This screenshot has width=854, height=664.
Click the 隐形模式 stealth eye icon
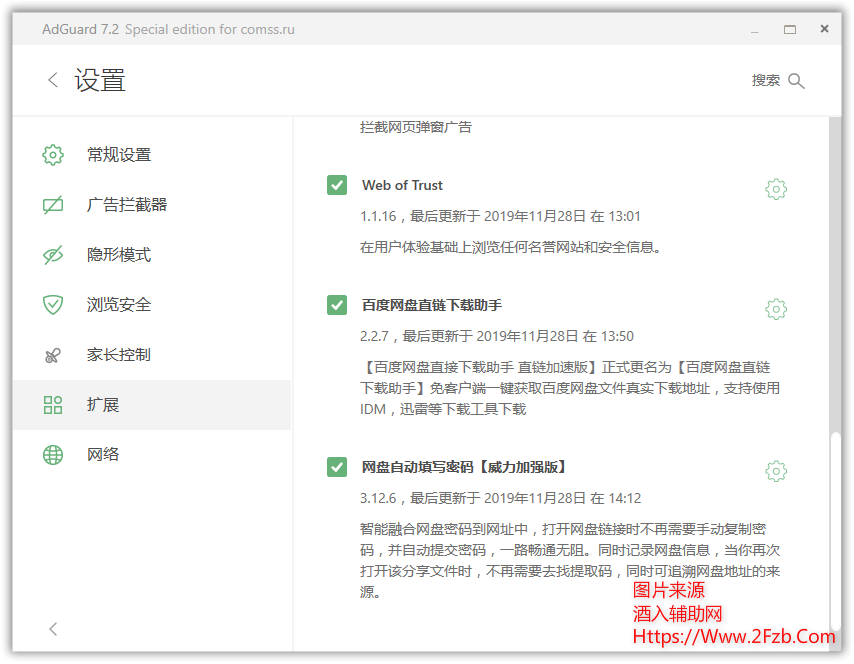(x=53, y=254)
